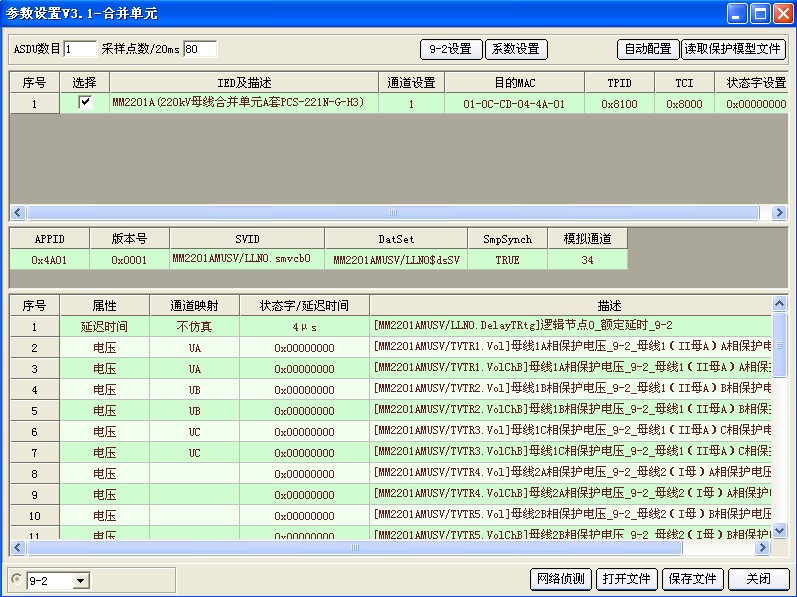Click 读取保护模型文件 button

(733, 49)
